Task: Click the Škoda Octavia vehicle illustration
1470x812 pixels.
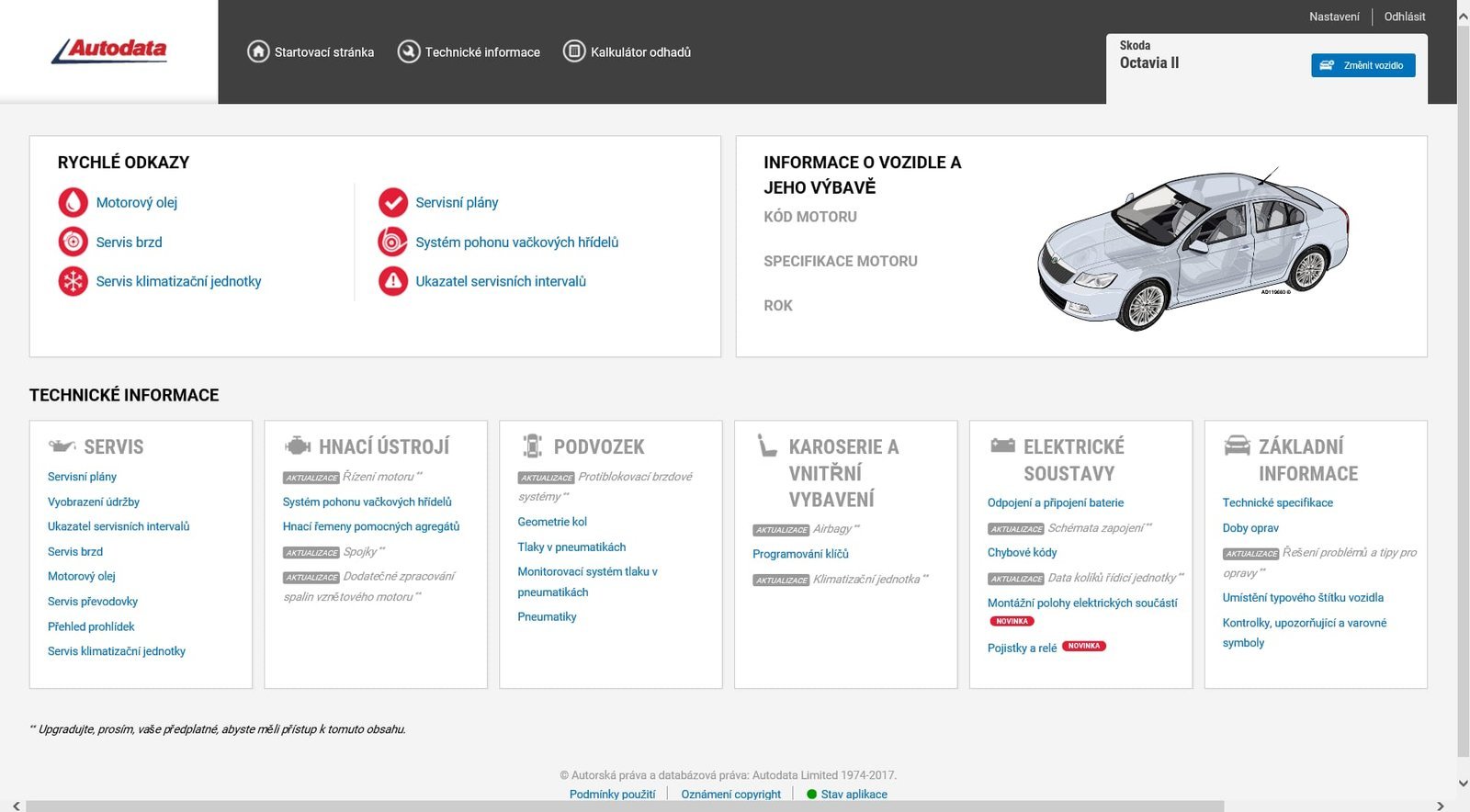Action: [x=1193, y=249]
